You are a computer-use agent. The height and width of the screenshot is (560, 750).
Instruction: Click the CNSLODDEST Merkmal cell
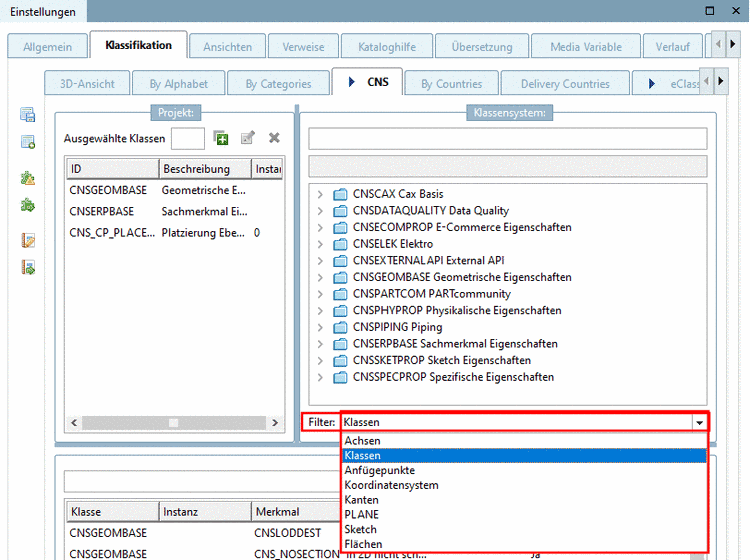287,533
